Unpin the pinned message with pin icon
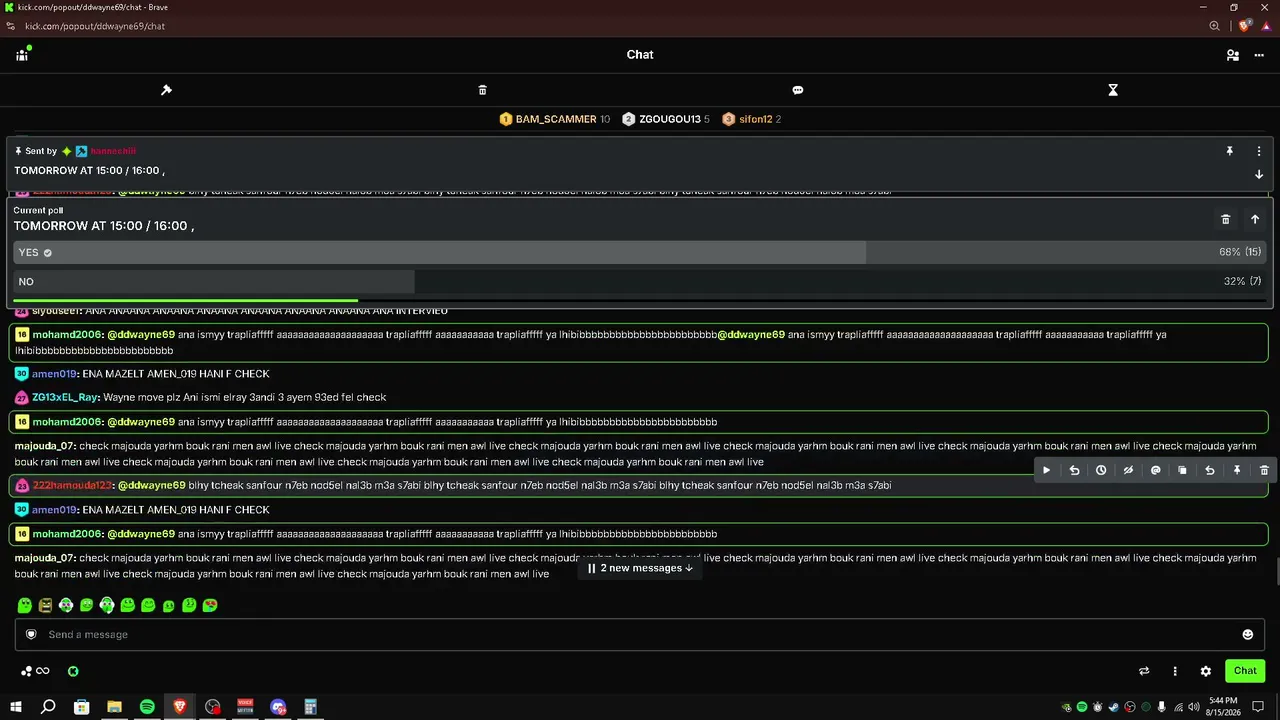Image resolution: width=1280 pixels, height=720 pixels. [1230, 151]
